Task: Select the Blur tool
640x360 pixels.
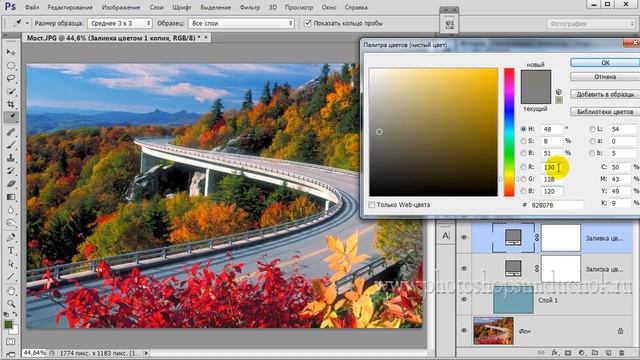Action: 11,210
